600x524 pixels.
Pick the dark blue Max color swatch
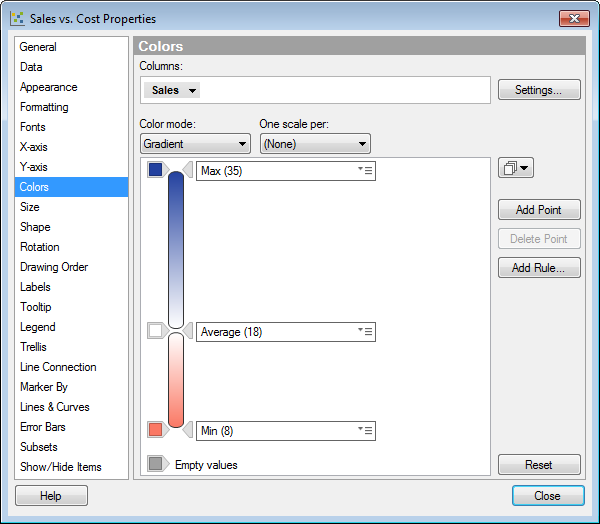coord(155,169)
